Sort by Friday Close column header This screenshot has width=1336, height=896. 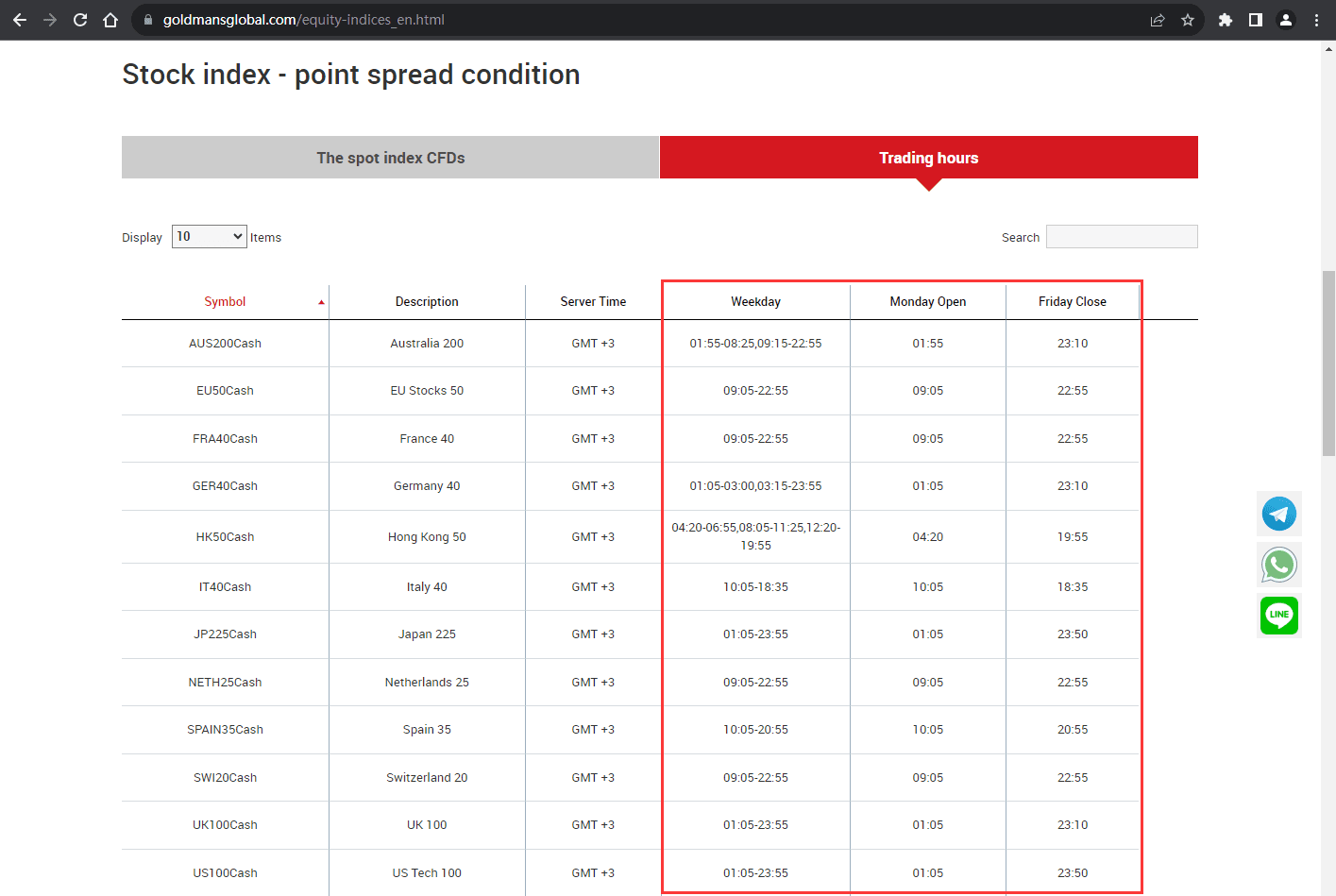pyautogui.click(x=1073, y=302)
